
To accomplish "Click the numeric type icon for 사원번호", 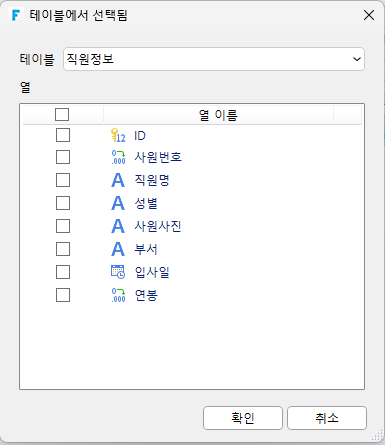I will coord(118,157).
